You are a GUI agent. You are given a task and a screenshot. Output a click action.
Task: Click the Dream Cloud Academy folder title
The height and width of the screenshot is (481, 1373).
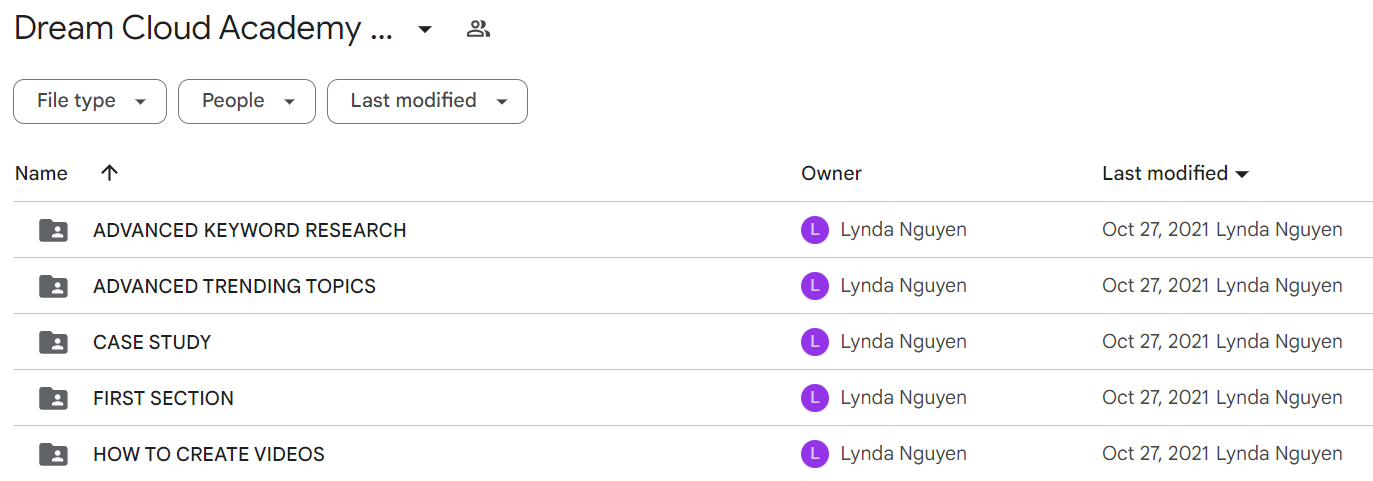click(204, 29)
